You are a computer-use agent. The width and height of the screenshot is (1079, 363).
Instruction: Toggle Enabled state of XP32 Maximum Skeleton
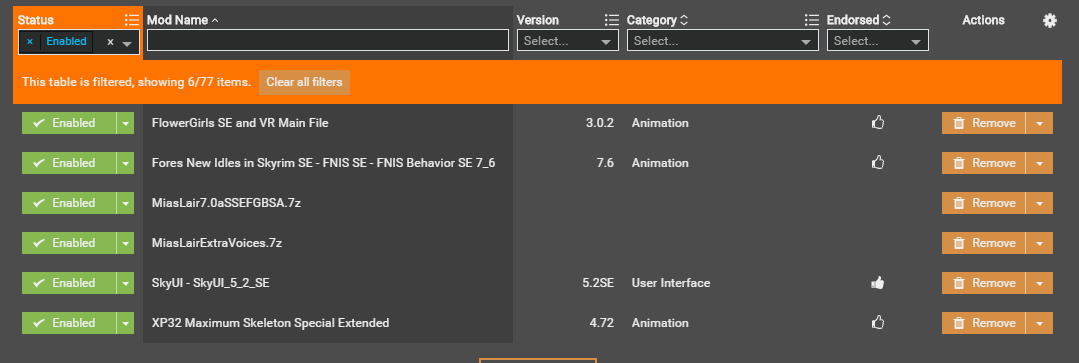(x=69, y=322)
